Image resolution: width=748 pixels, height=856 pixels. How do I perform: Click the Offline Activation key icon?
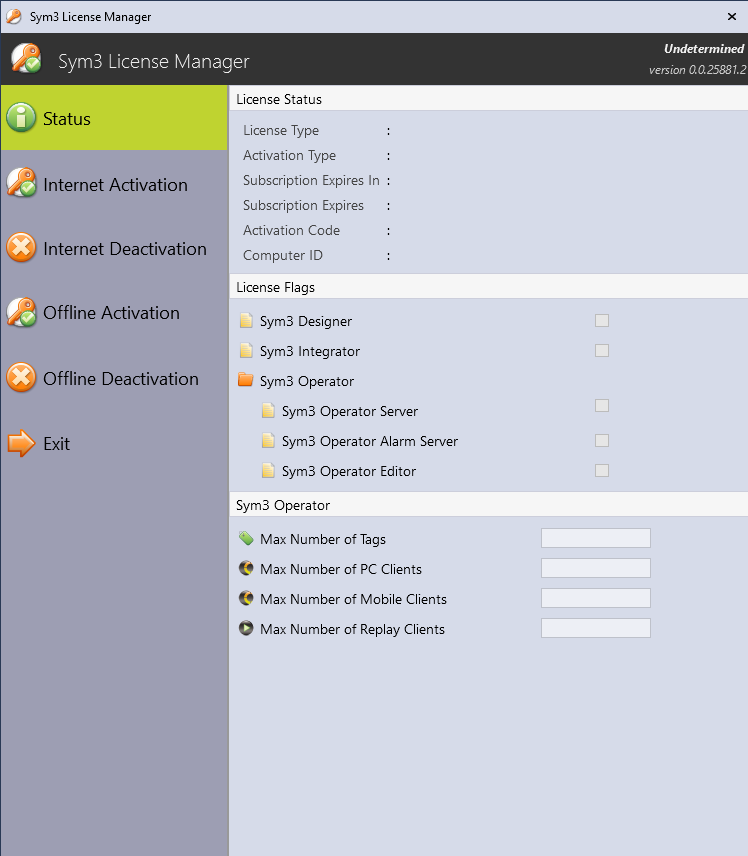coord(21,312)
